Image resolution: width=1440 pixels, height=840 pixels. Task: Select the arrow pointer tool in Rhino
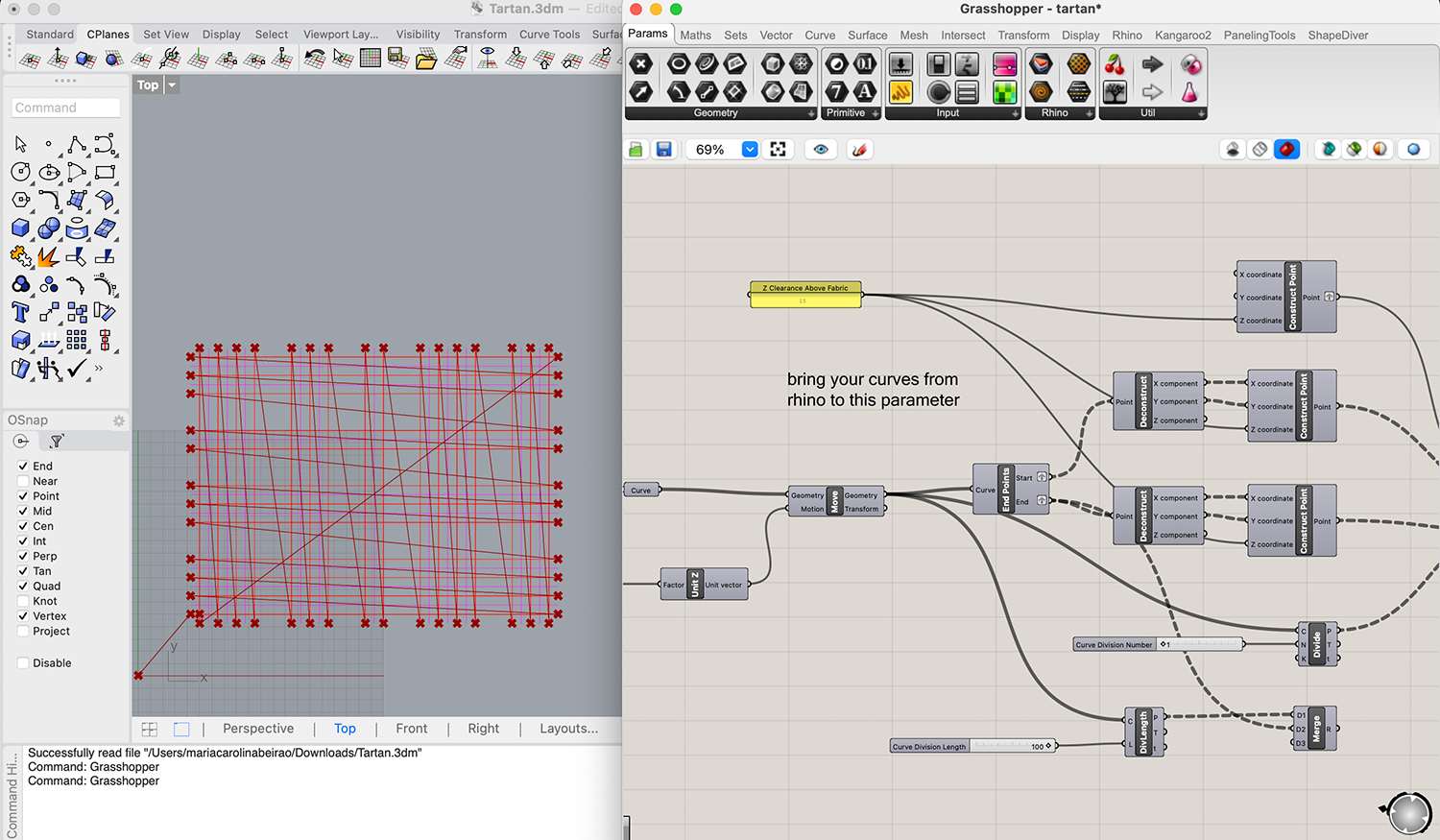point(20,144)
